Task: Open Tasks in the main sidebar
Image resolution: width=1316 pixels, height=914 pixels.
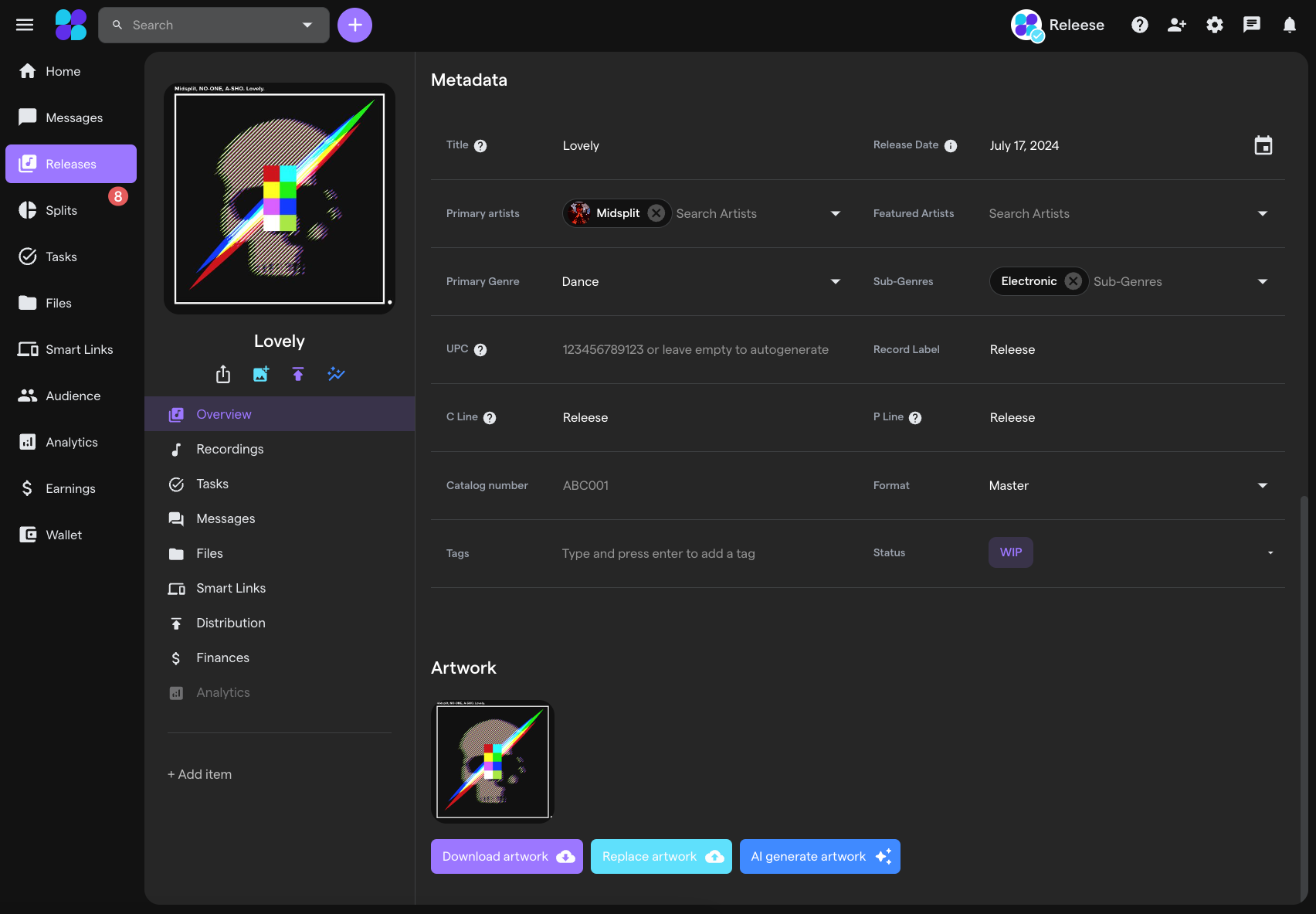Action: tap(71, 257)
